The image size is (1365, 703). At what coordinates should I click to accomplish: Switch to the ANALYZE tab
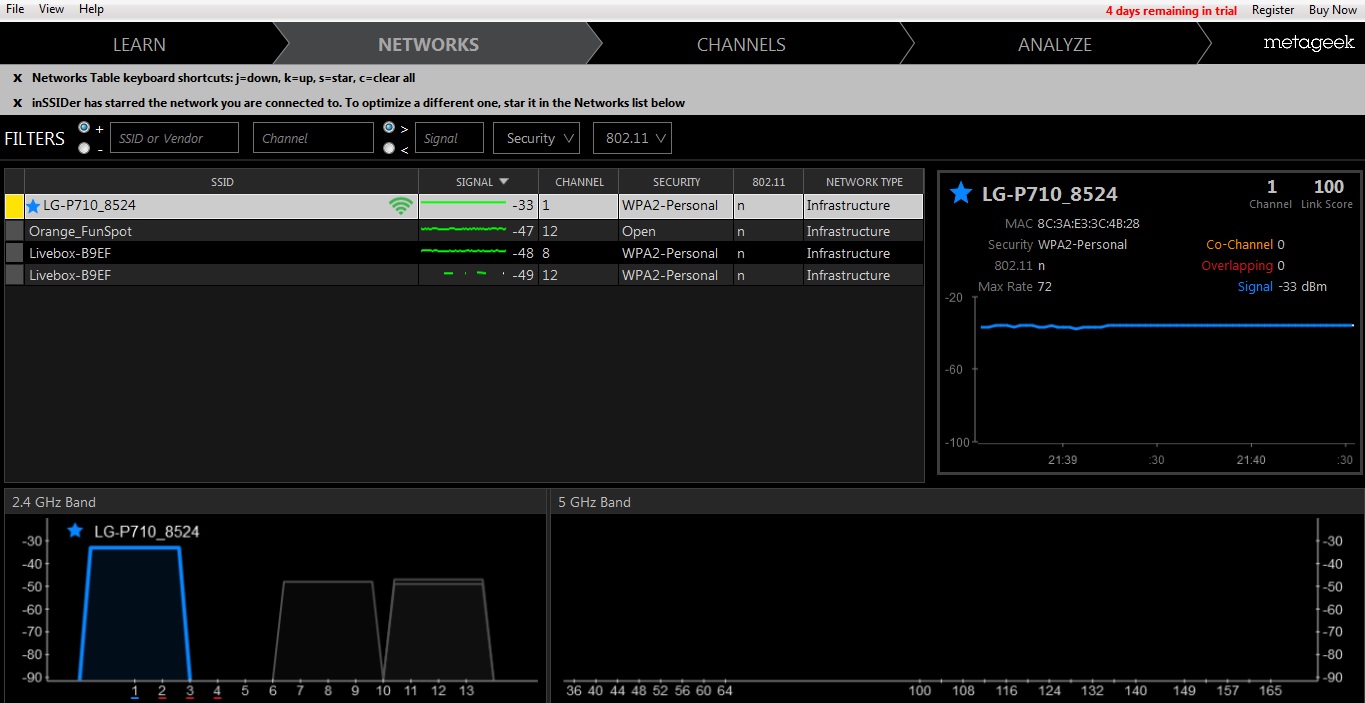coord(1055,44)
